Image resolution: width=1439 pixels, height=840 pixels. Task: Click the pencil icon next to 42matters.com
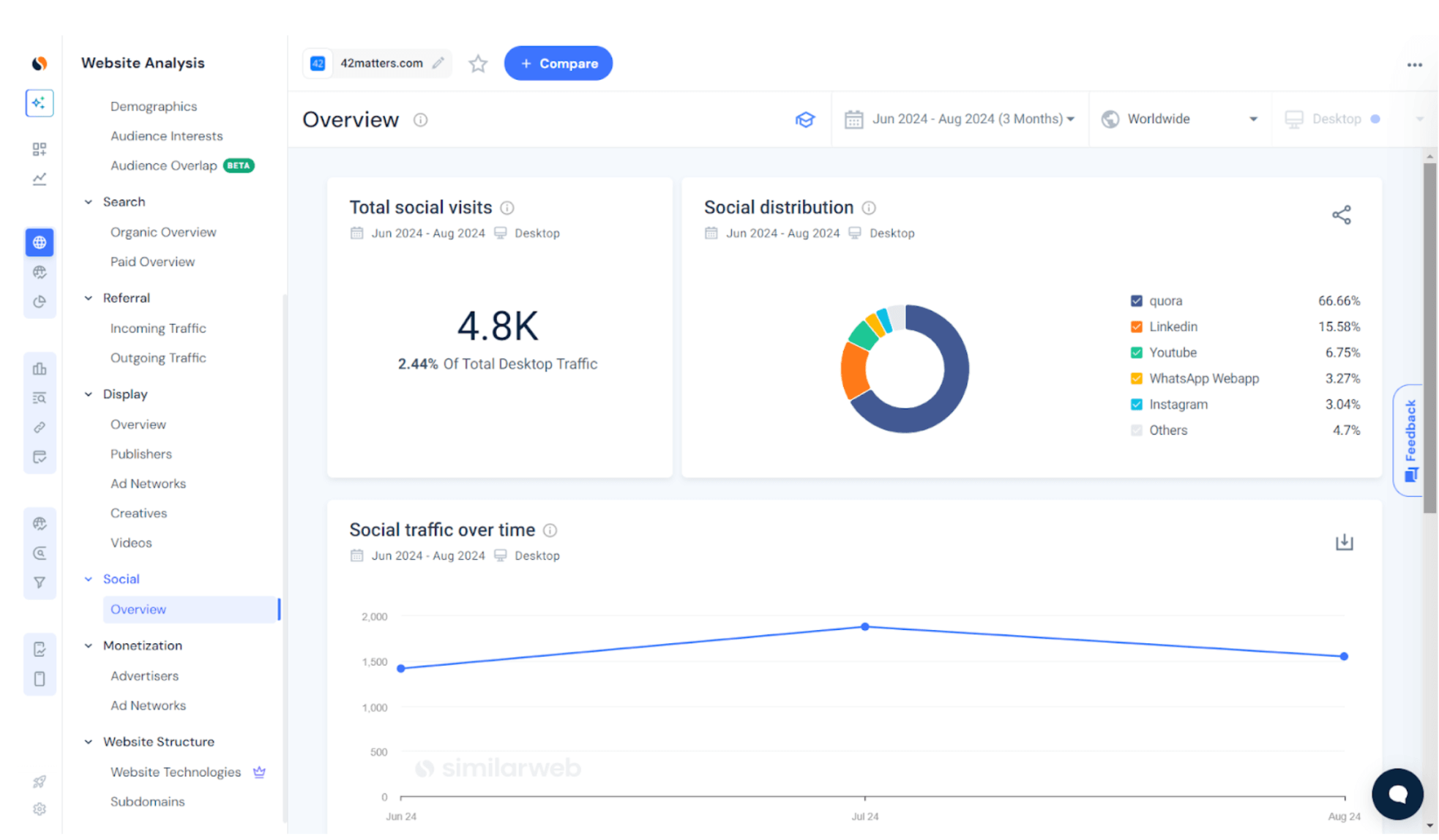coord(438,63)
